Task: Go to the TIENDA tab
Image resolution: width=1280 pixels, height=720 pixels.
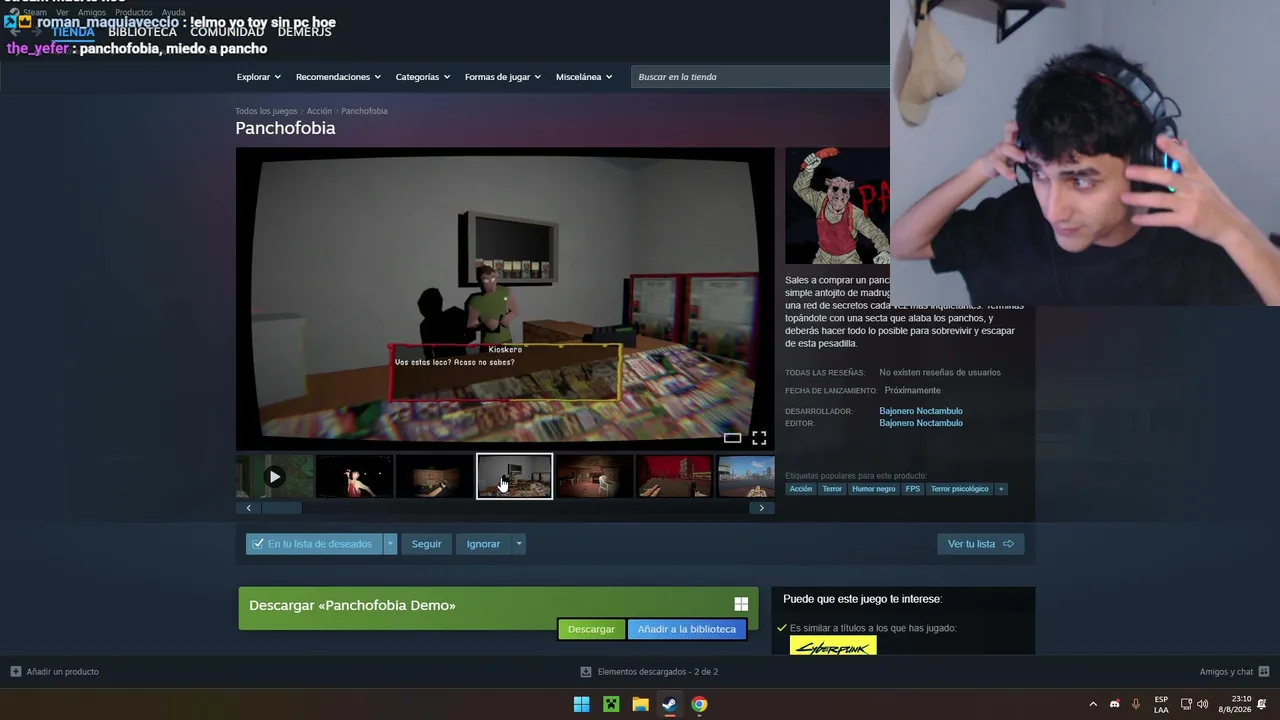Action: (x=73, y=32)
